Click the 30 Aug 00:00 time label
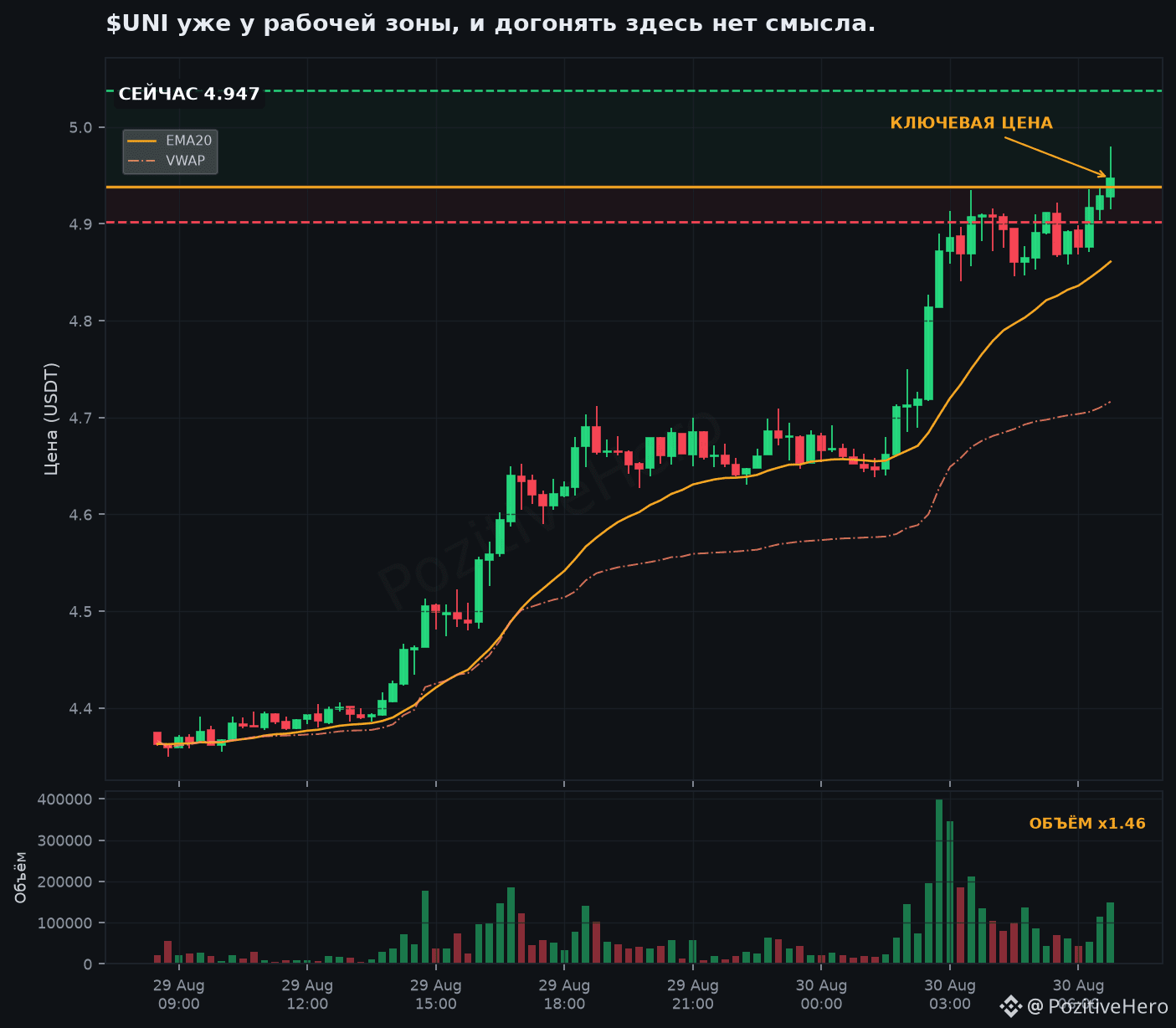The width and height of the screenshot is (1176, 1028). 821,995
